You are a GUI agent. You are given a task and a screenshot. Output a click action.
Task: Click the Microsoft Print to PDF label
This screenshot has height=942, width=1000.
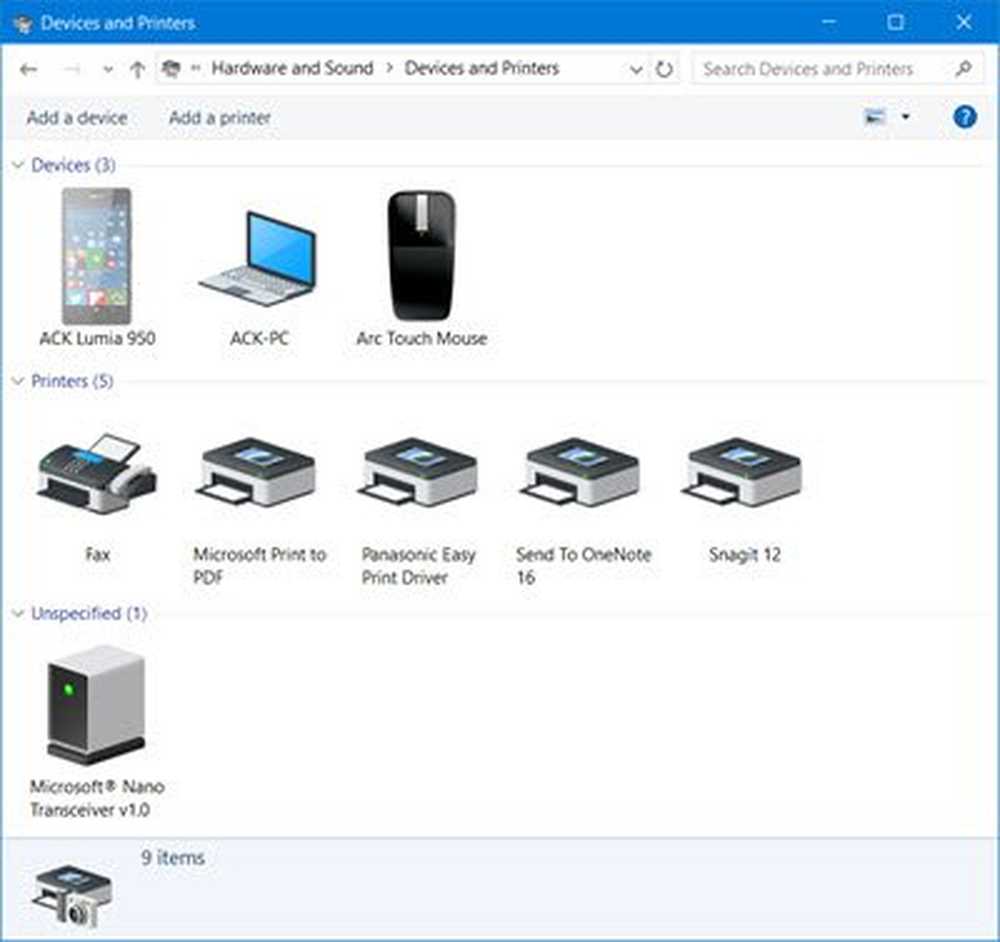(x=260, y=566)
